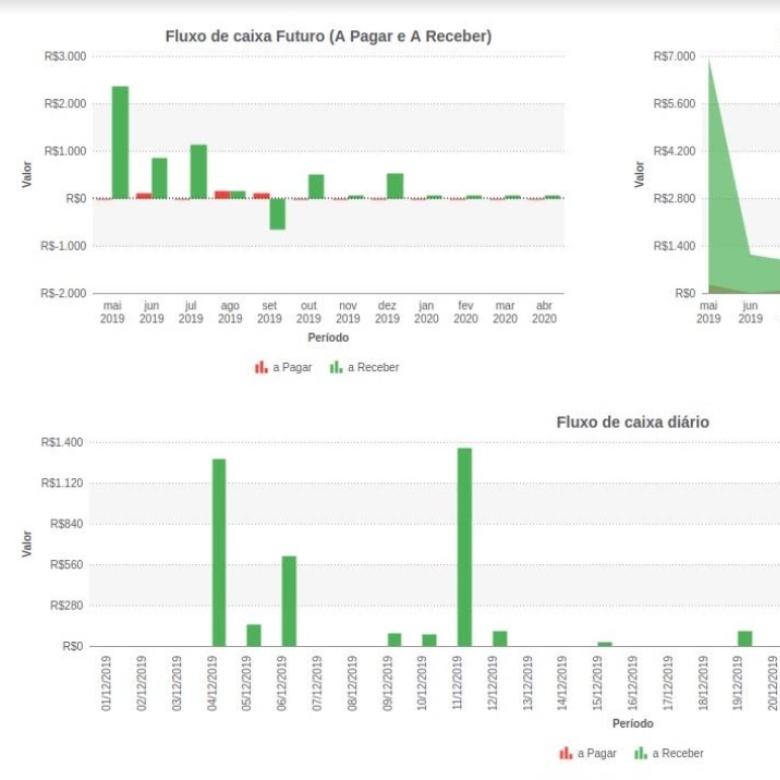Select the daily bar for 10/12/2019
This screenshot has width=780, height=780.
tap(429, 640)
